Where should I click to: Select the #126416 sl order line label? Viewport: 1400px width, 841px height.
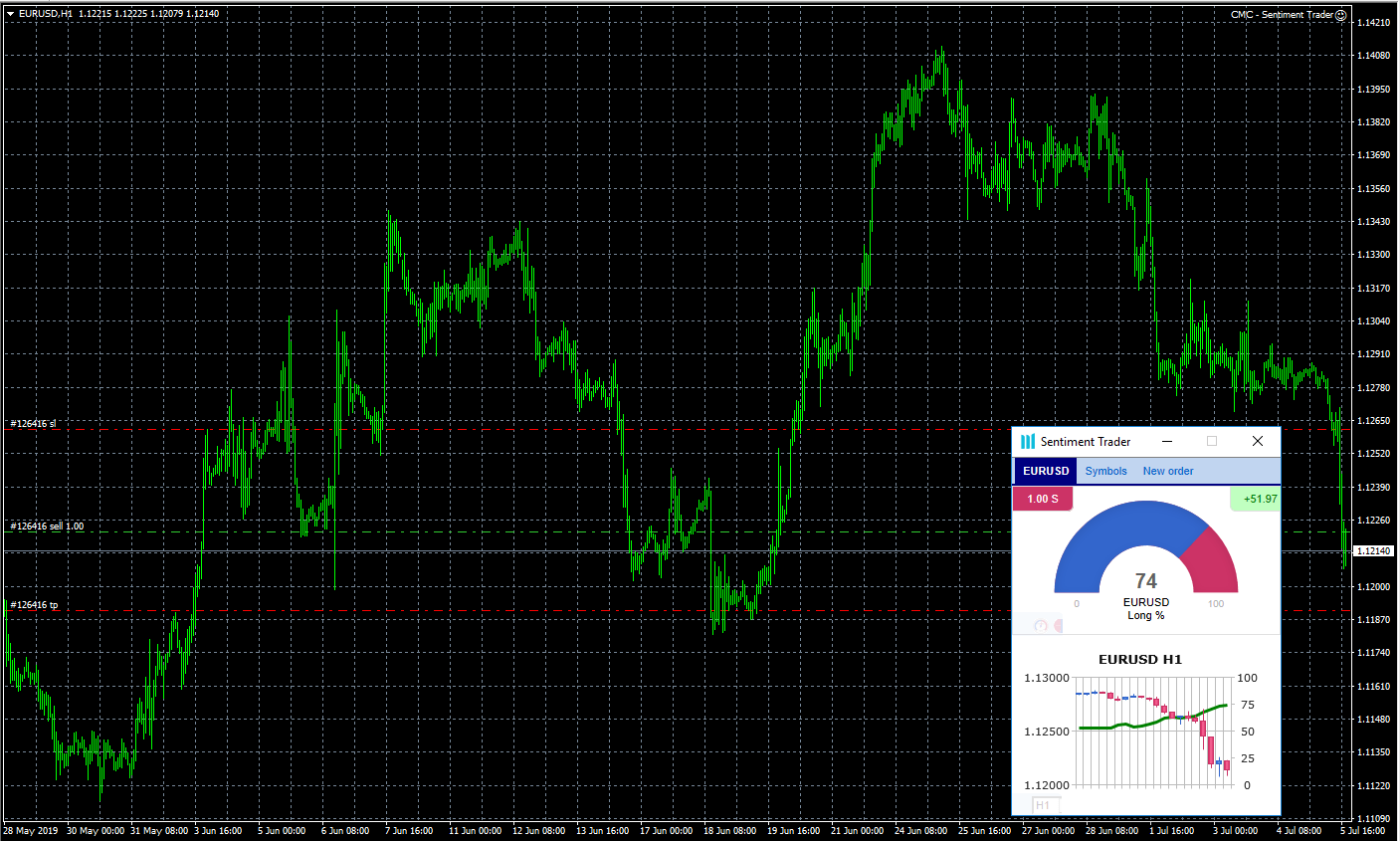pos(33,423)
